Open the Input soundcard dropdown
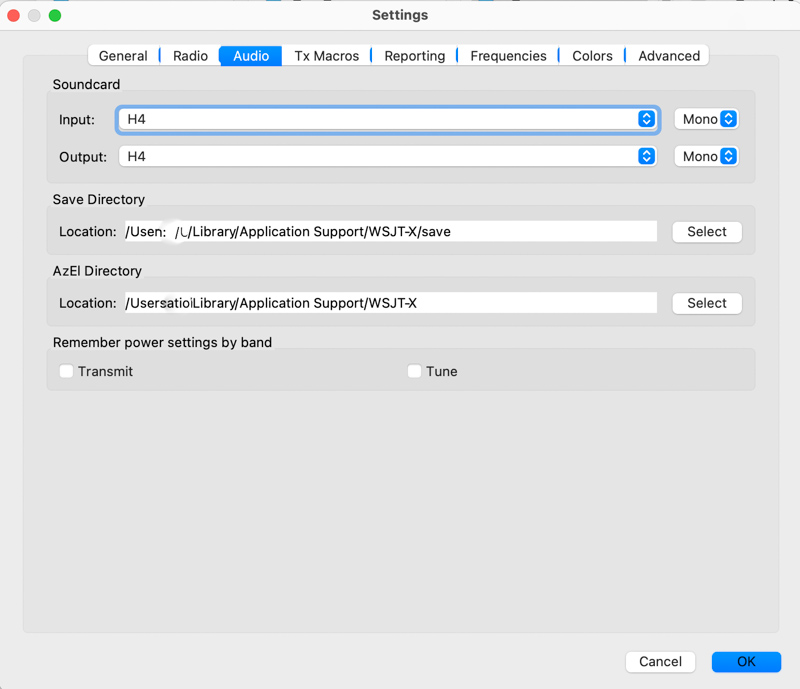800x689 pixels. click(387, 119)
